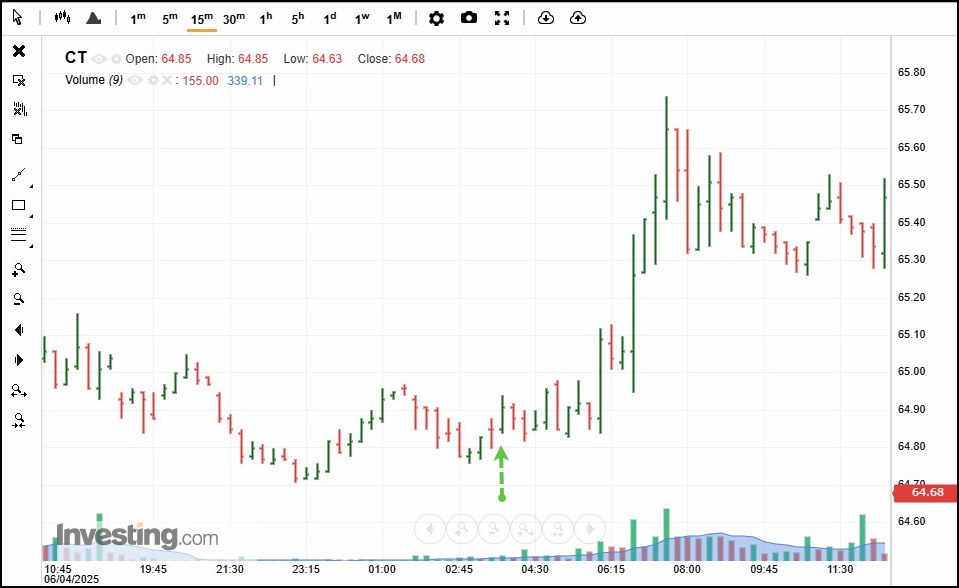
Task: Expand rectangle tool submenu arrow
Action: tap(31, 216)
